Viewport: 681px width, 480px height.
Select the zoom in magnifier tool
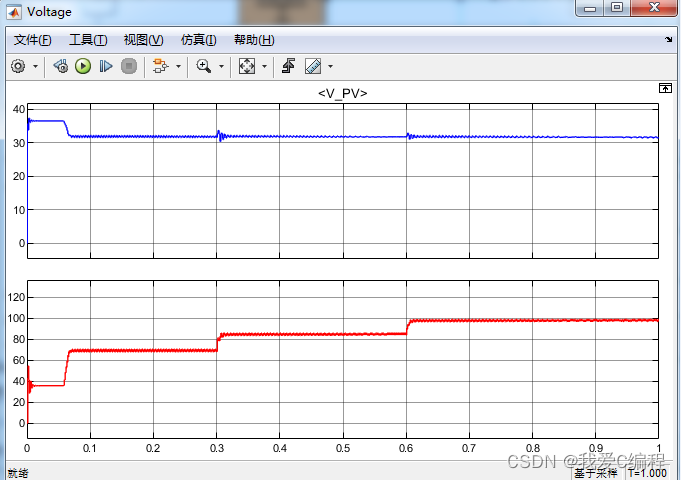pyautogui.click(x=204, y=66)
